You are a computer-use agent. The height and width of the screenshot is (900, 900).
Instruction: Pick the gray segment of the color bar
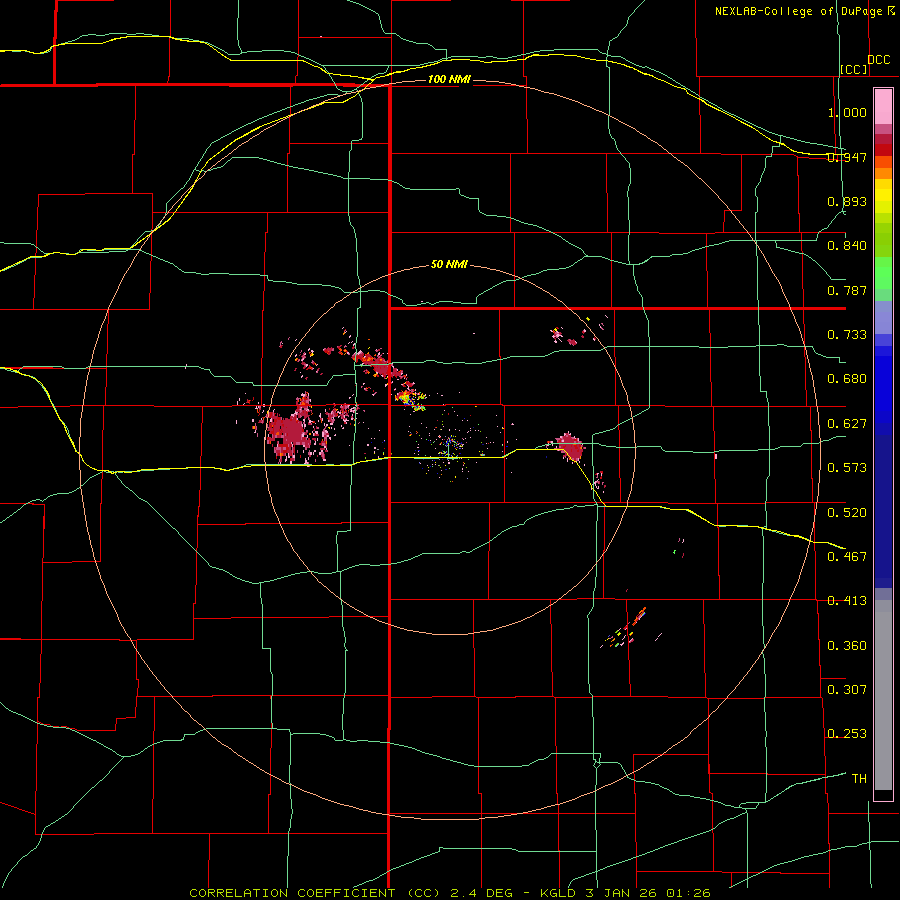[x=883, y=695]
